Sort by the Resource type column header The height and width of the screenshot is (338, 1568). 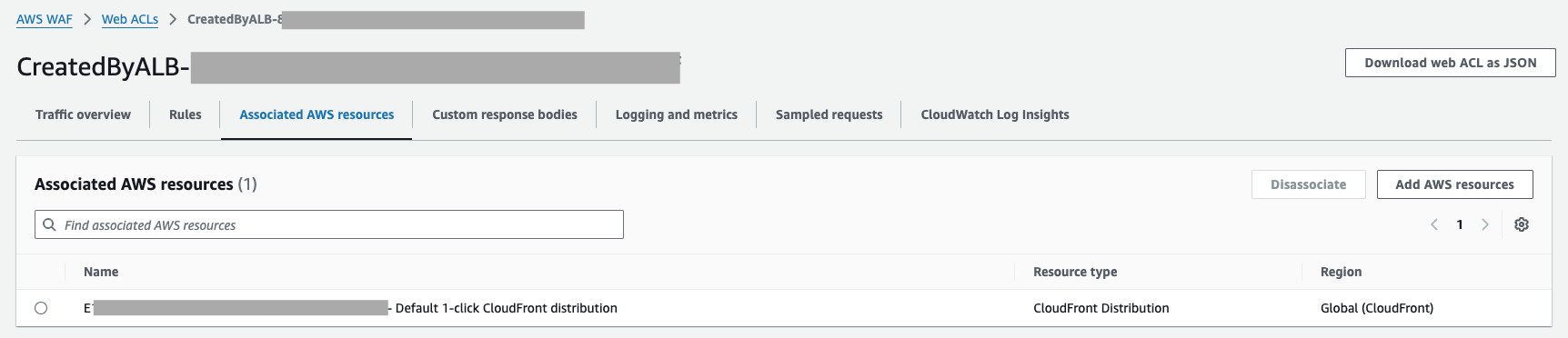coord(1075,272)
